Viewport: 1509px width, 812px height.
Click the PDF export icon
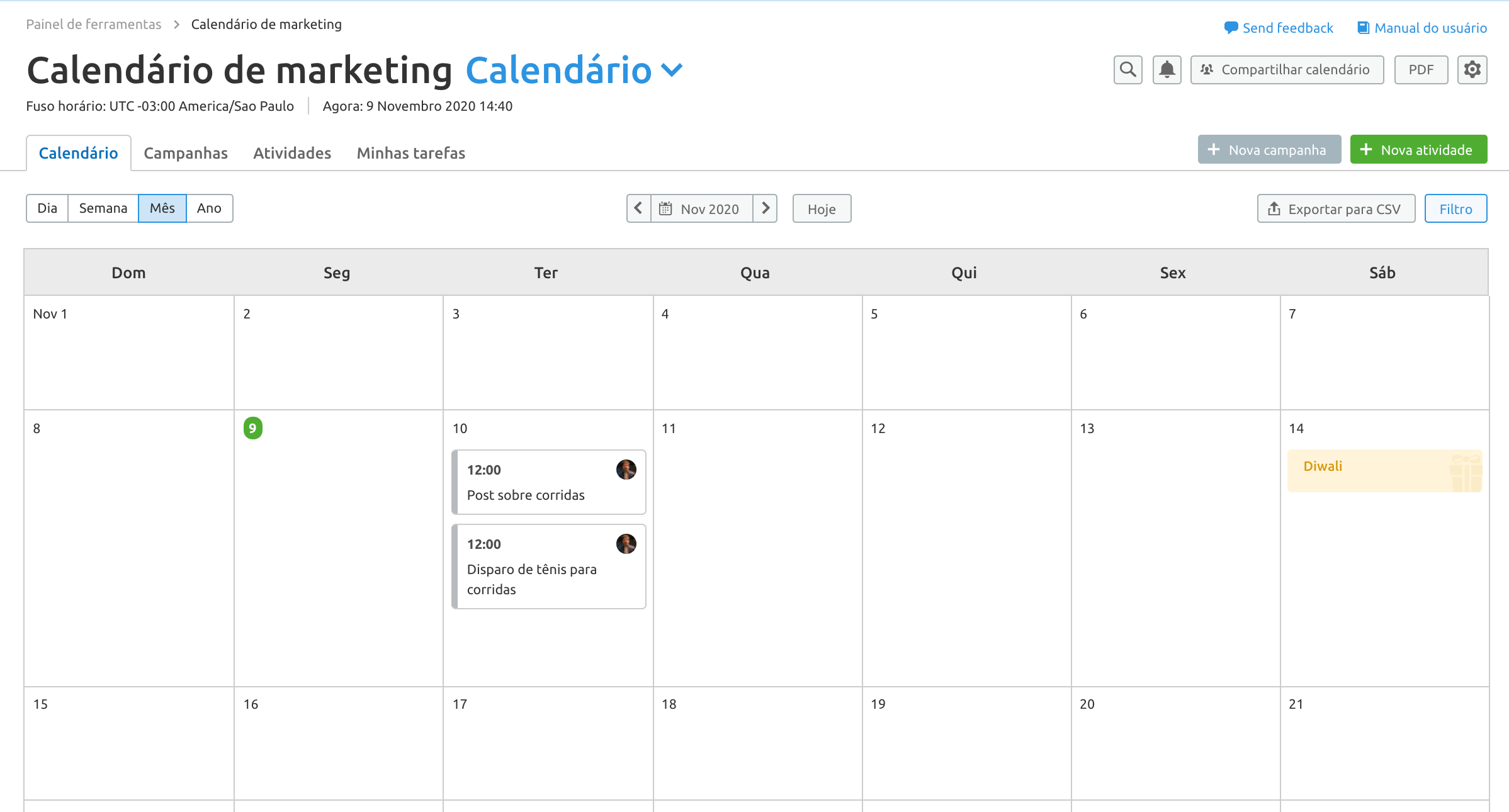[1420, 69]
